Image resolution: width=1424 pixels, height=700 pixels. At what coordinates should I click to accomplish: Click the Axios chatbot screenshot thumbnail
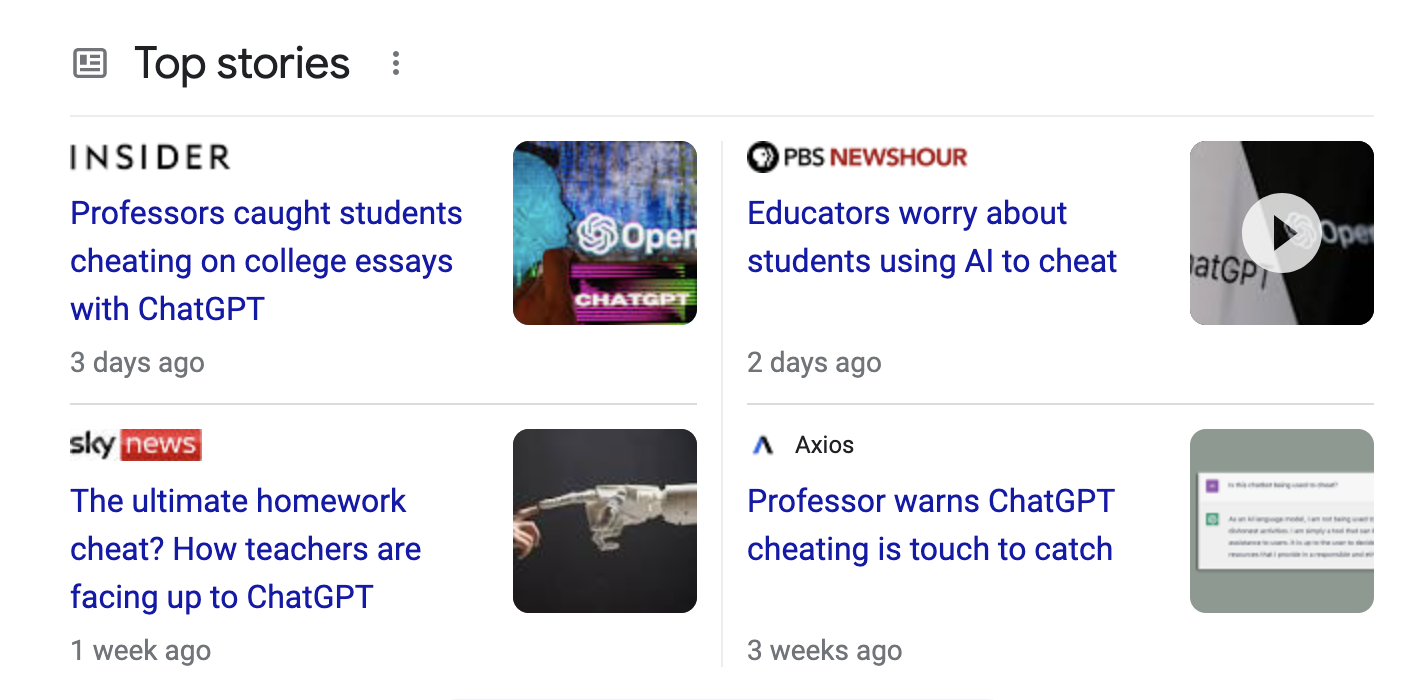(x=1281, y=521)
